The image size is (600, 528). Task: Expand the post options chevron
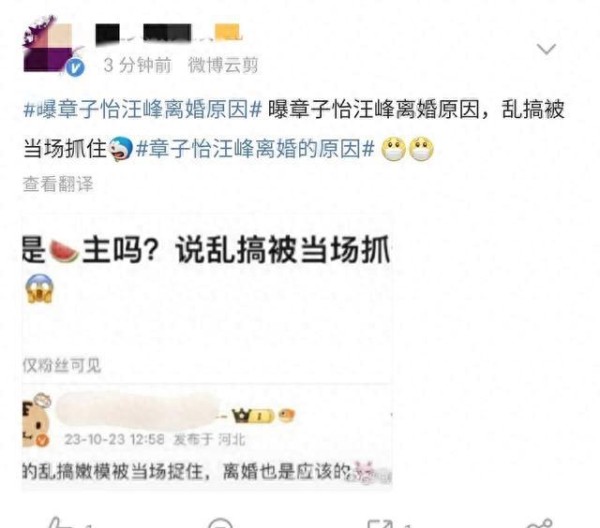546,49
